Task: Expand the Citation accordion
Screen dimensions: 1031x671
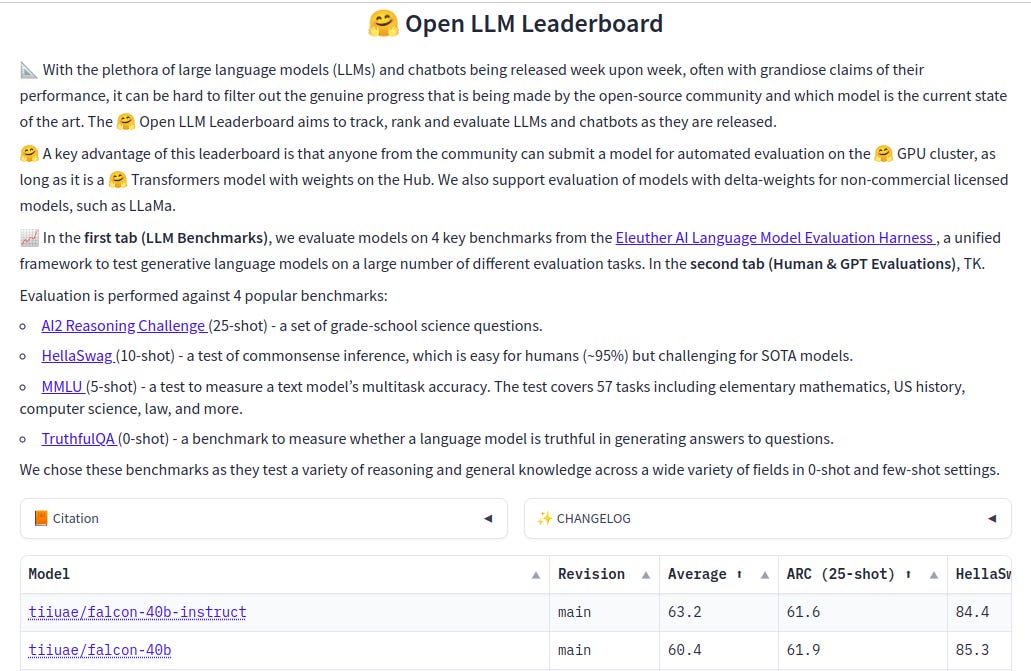Action: coord(264,518)
